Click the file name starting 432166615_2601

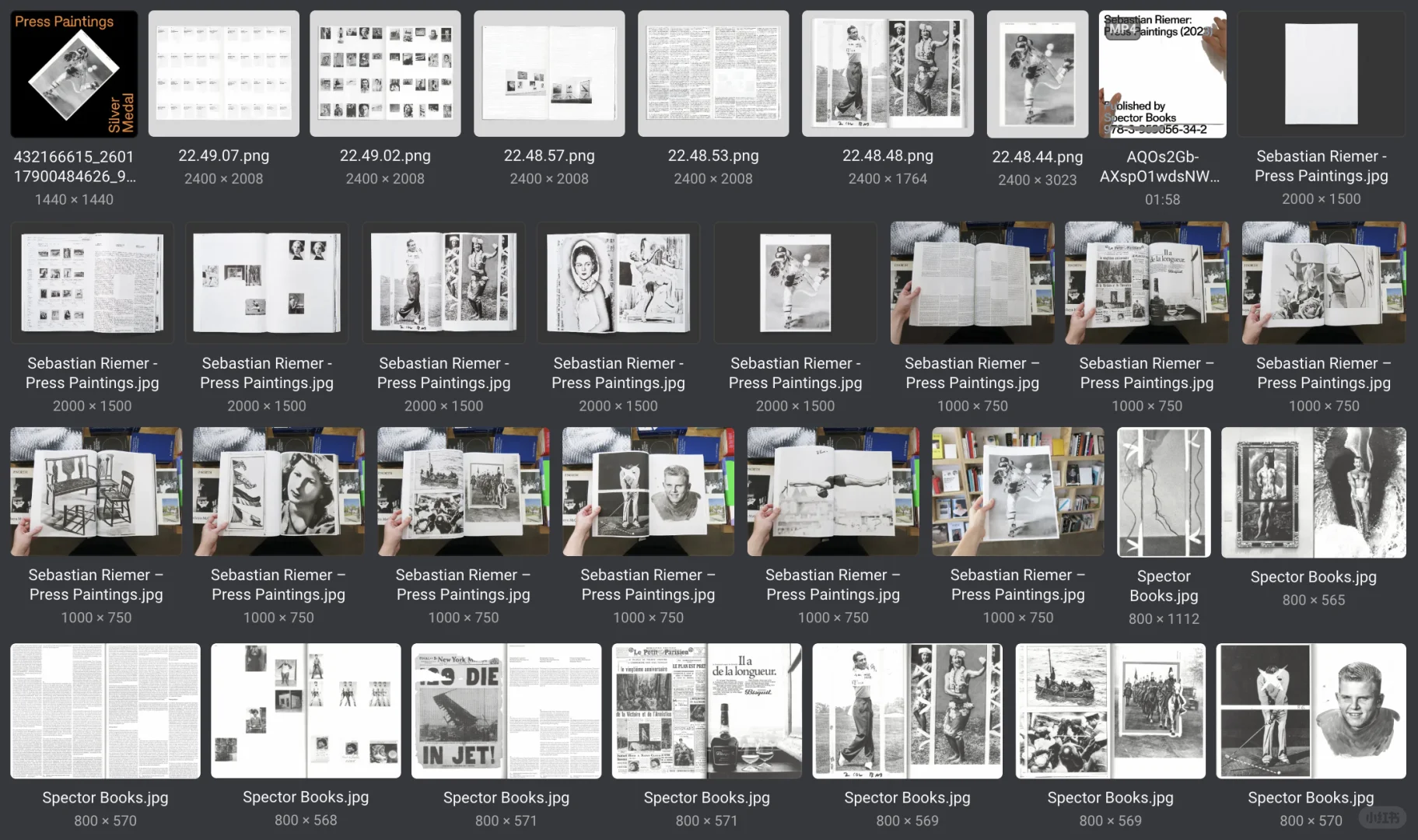tap(74, 166)
